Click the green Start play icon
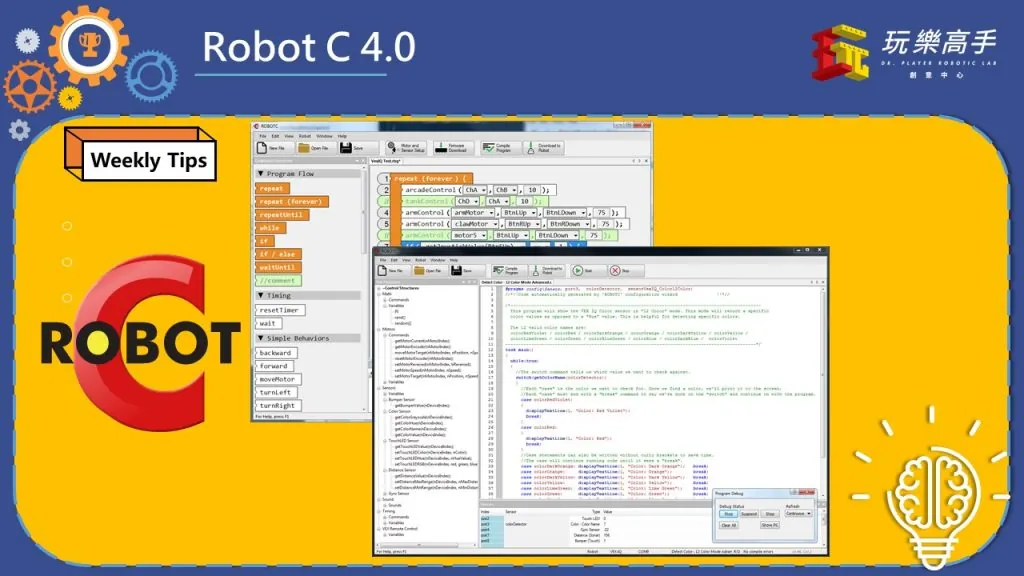The height and width of the screenshot is (576, 1024). coord(578,270)
